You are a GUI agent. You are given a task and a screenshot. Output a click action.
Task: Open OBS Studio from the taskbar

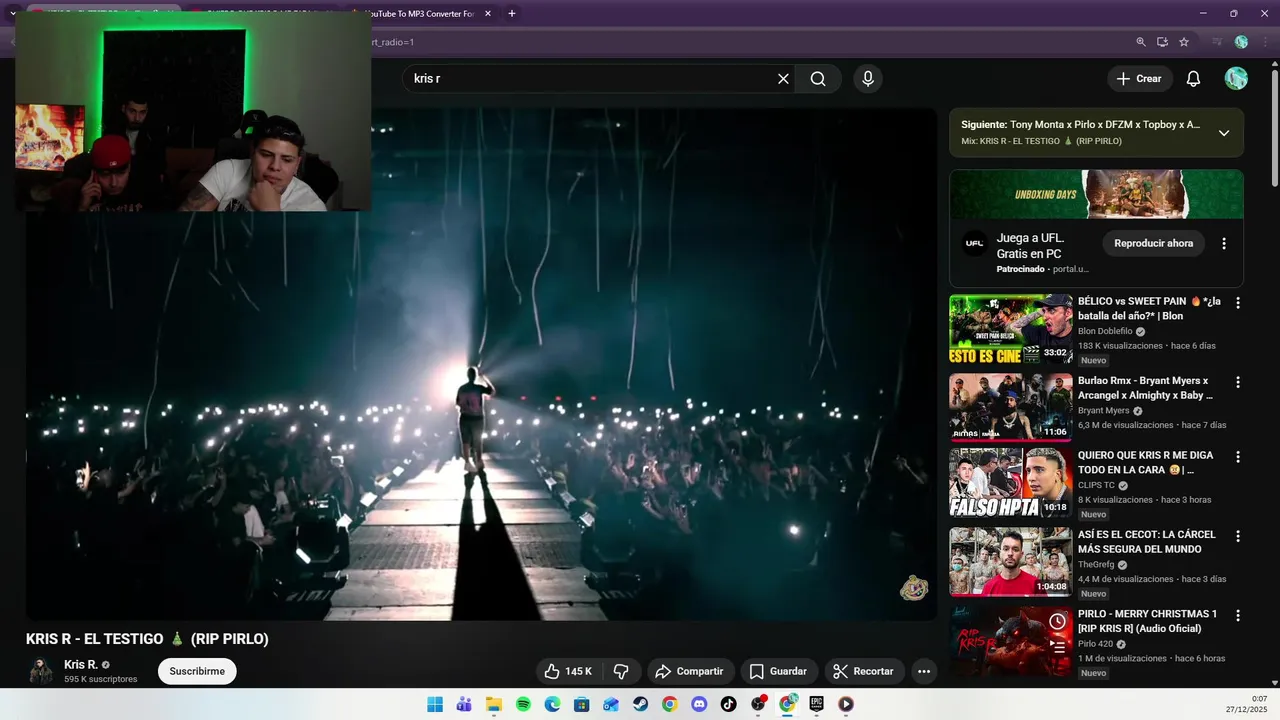(758, 704)
